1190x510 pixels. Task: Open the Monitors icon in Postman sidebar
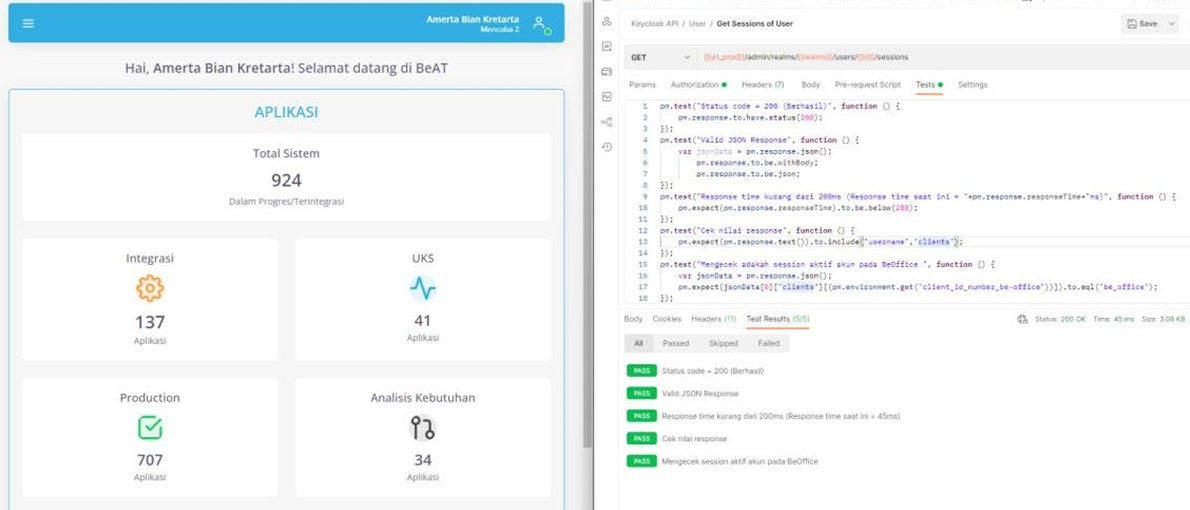coord(606,97)
